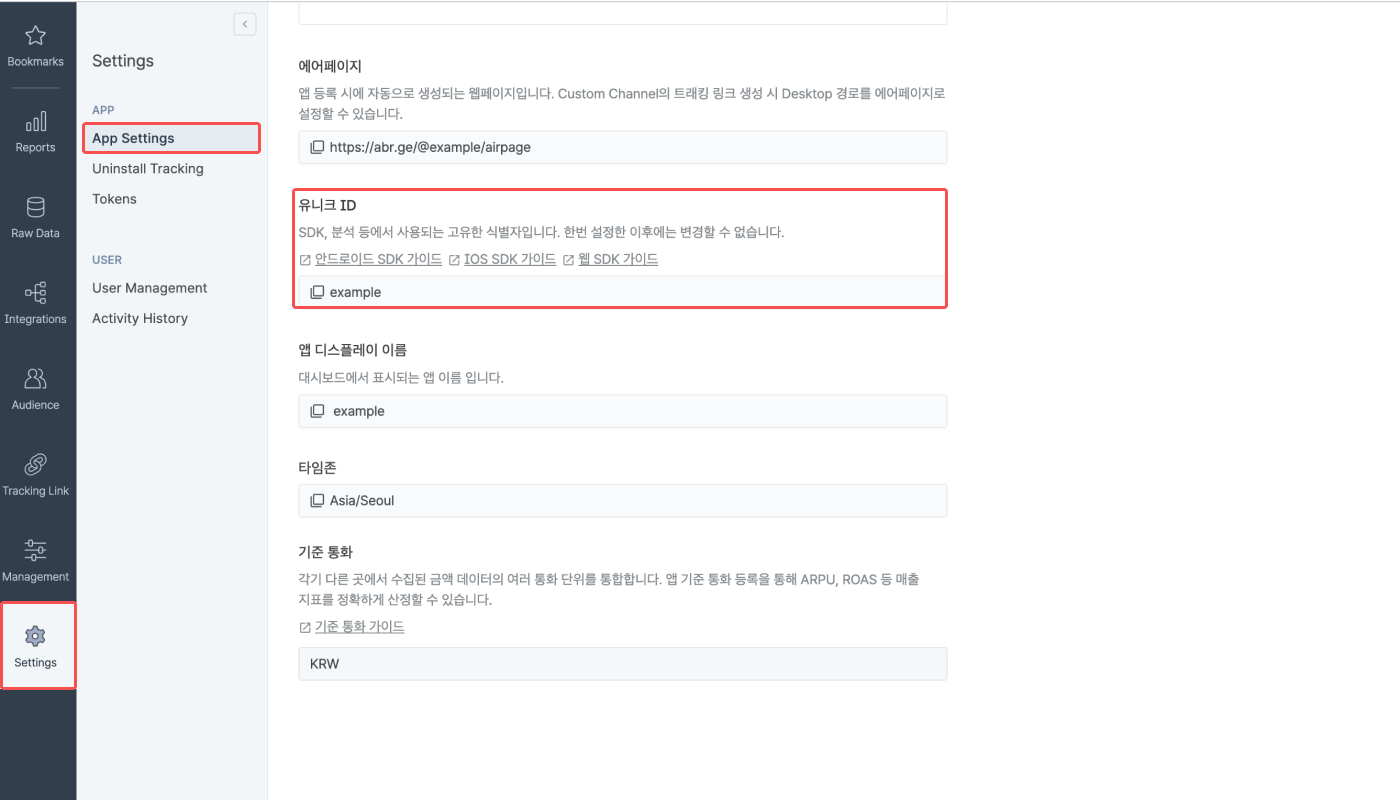Open Management sliders icon
This screenshot has width=1400, height=800.
coord(36,551)
